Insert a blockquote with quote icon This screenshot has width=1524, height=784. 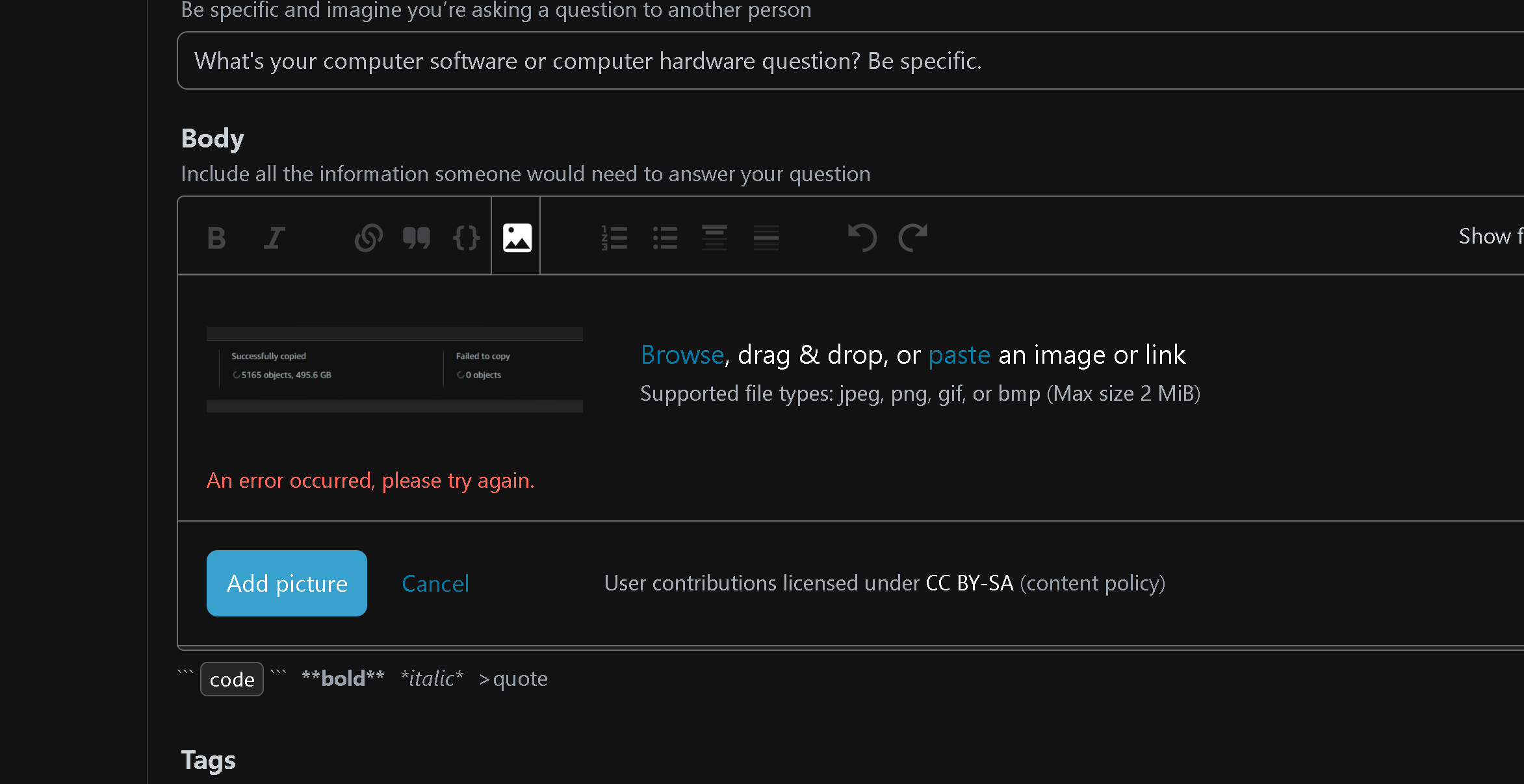point(417,238)
